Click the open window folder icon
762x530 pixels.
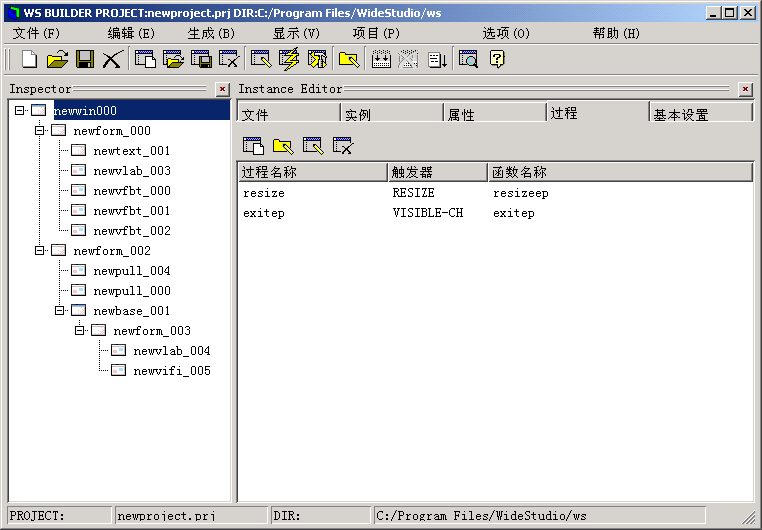(x=173, y=59)
